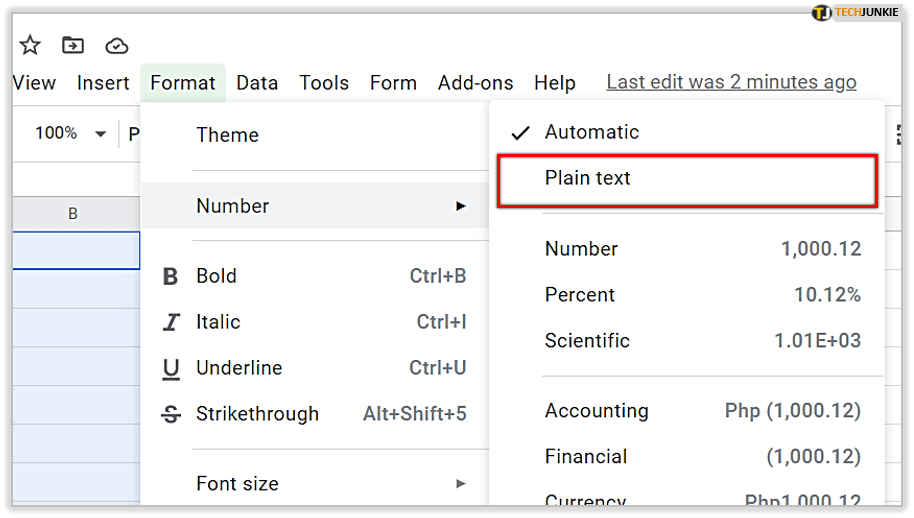Click the move to folder icon

73,45
